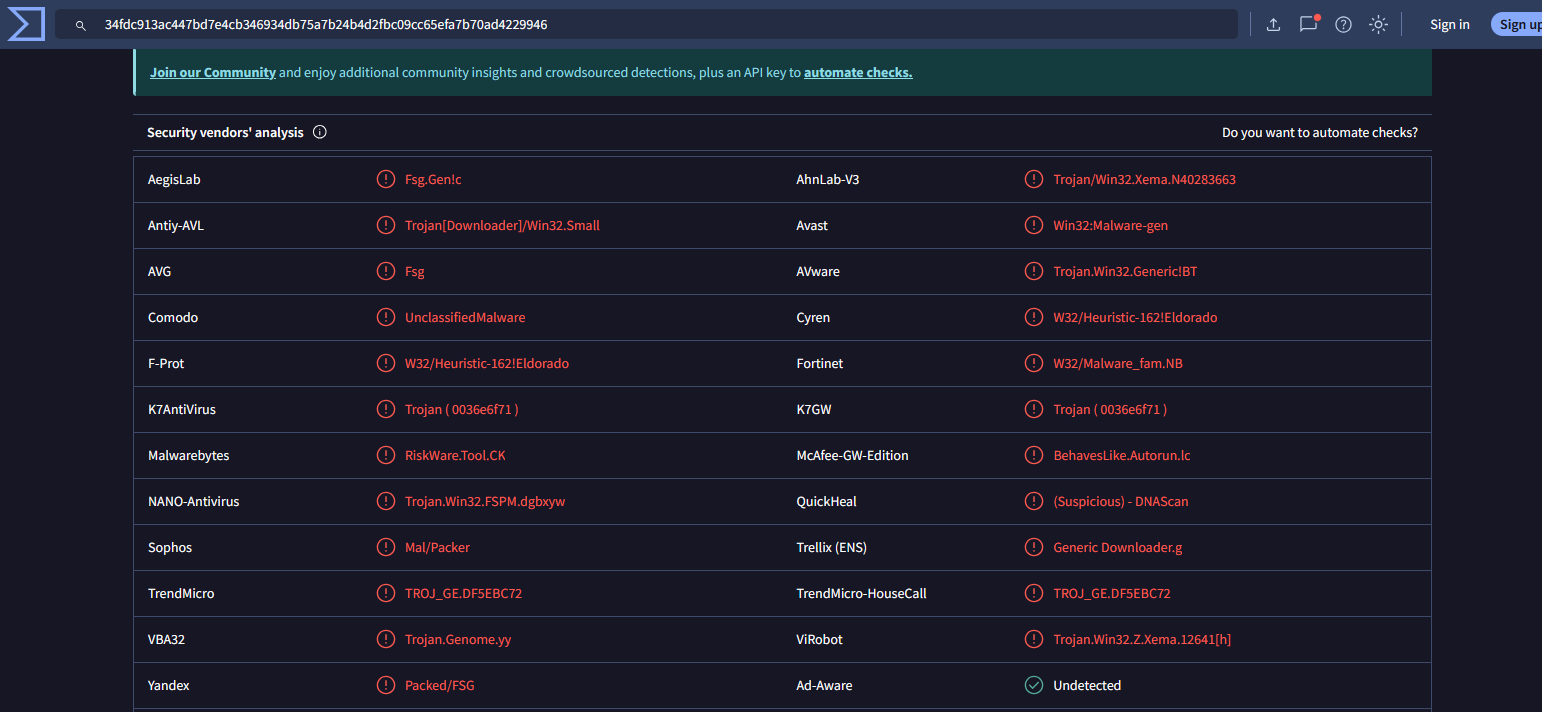1542x712 pixels.
Task: Click the alert icon beside Trojan.Win32.Generic!BT
Action: pyautogui.click(x=1034, y=271)
